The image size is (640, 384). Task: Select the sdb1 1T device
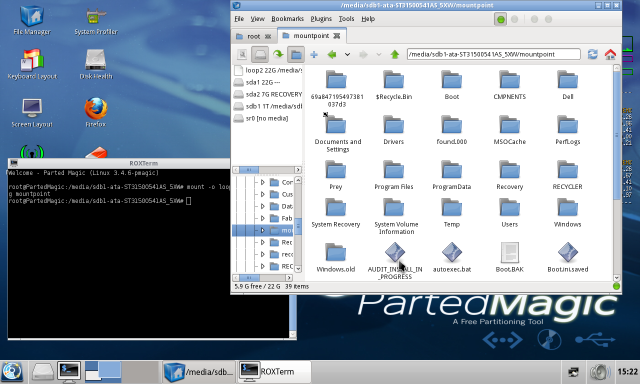coord(268,107)
